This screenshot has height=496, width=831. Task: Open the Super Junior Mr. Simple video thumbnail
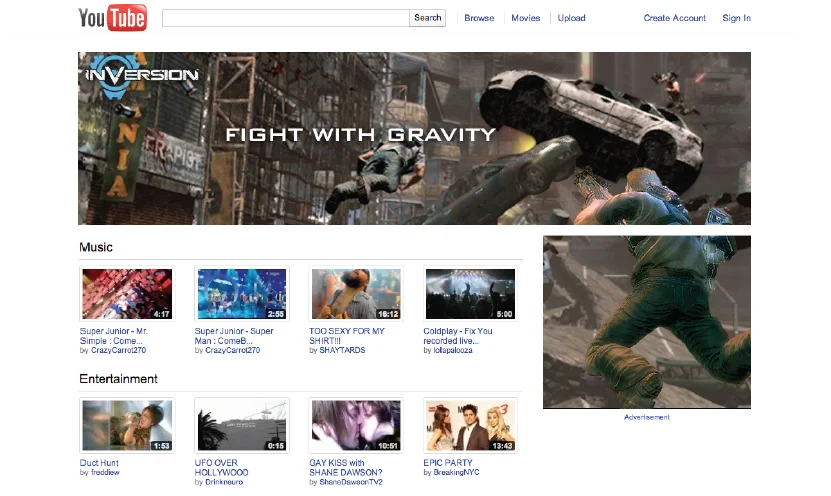tap(127, 294)
